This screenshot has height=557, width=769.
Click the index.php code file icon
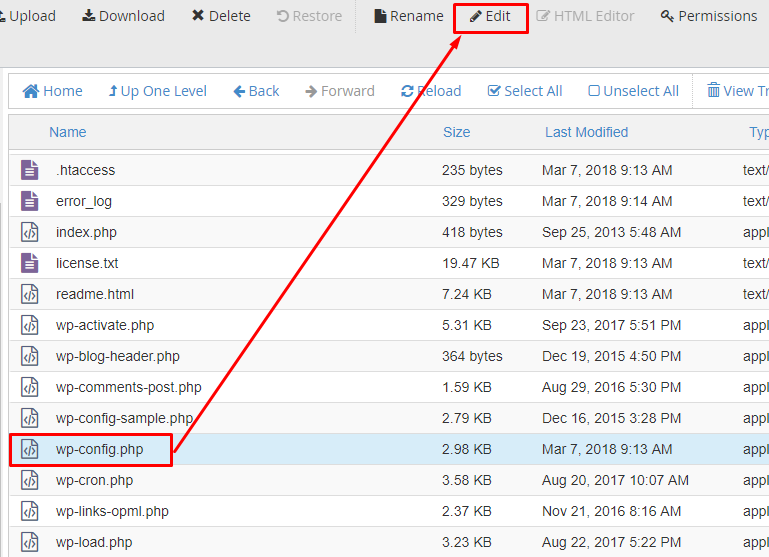point(29,232)
